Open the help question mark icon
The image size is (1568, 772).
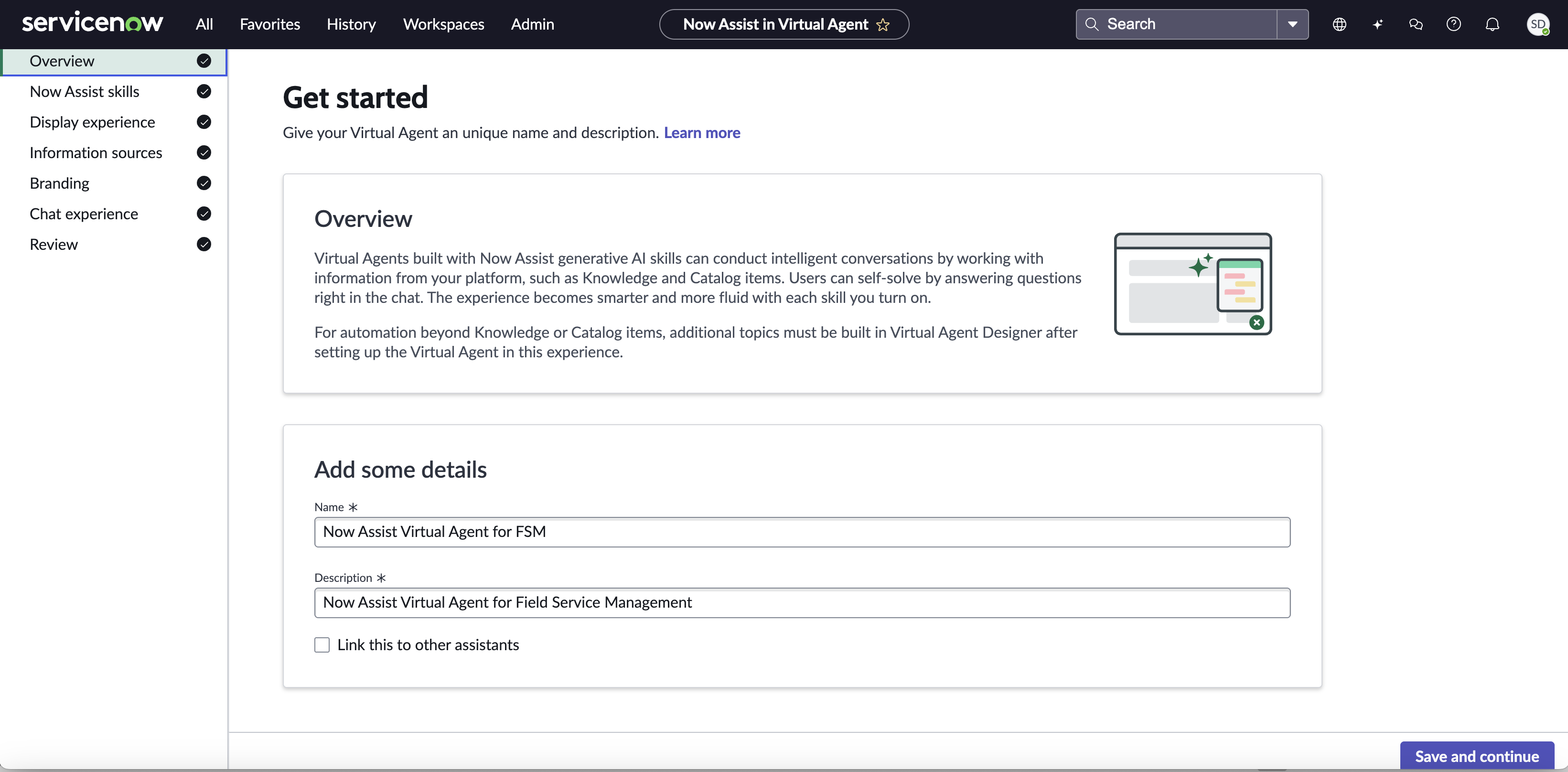point(1453,24)
